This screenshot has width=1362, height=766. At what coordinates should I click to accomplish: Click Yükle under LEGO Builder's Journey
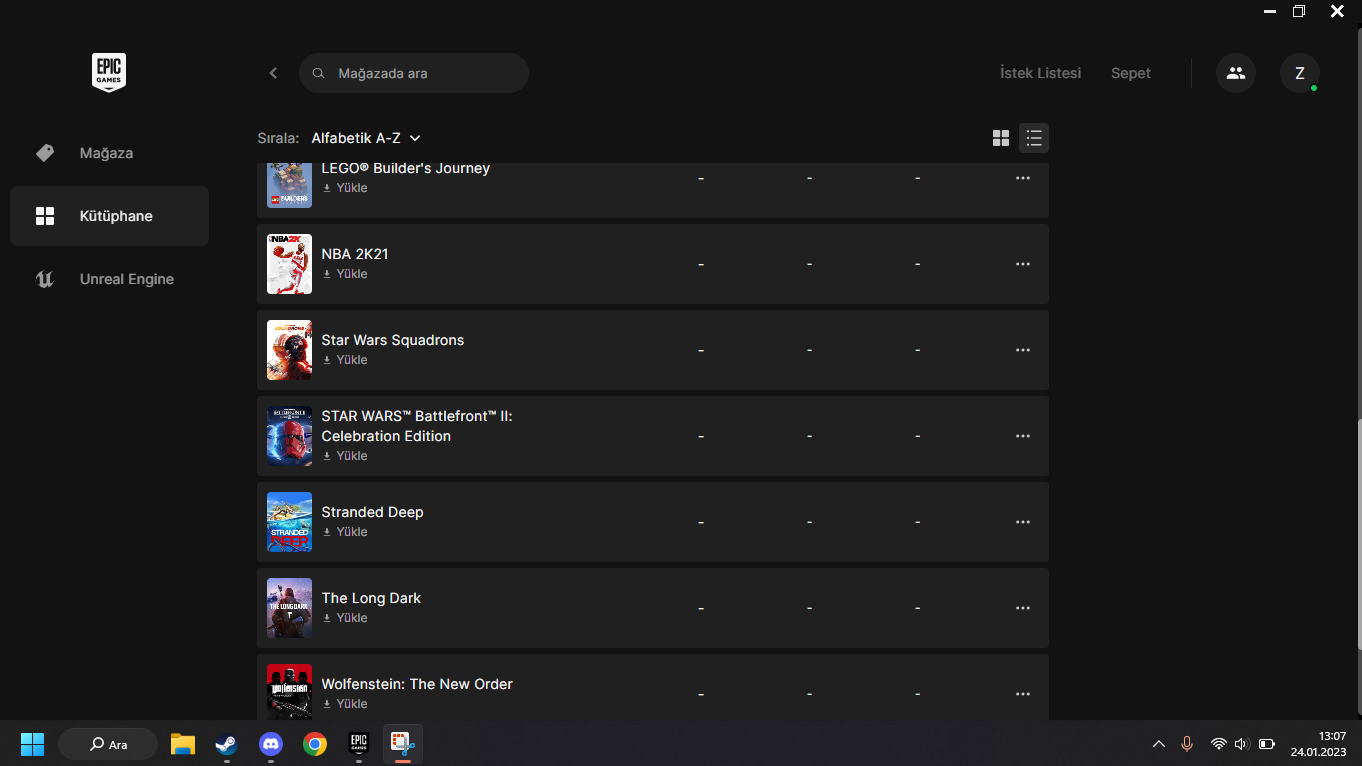coord(345,188)
